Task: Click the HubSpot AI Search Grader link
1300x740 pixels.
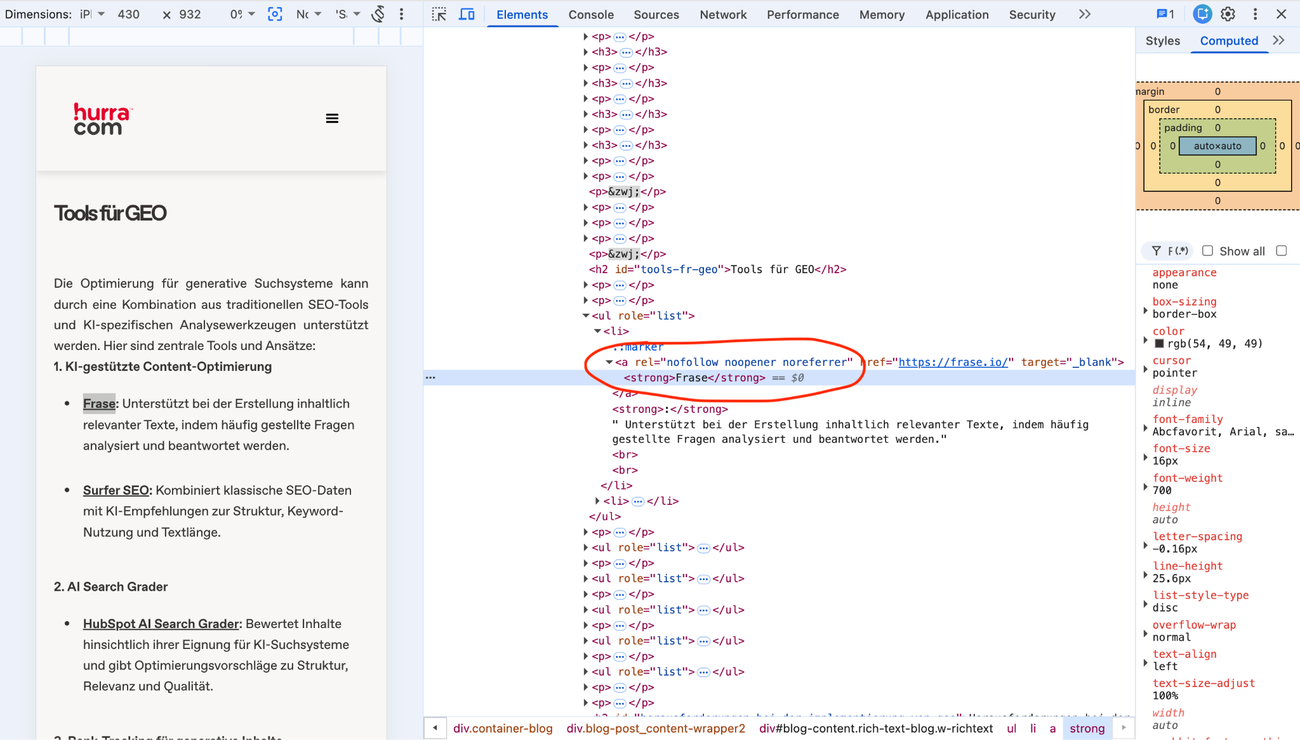Action: tap(161, 623)
